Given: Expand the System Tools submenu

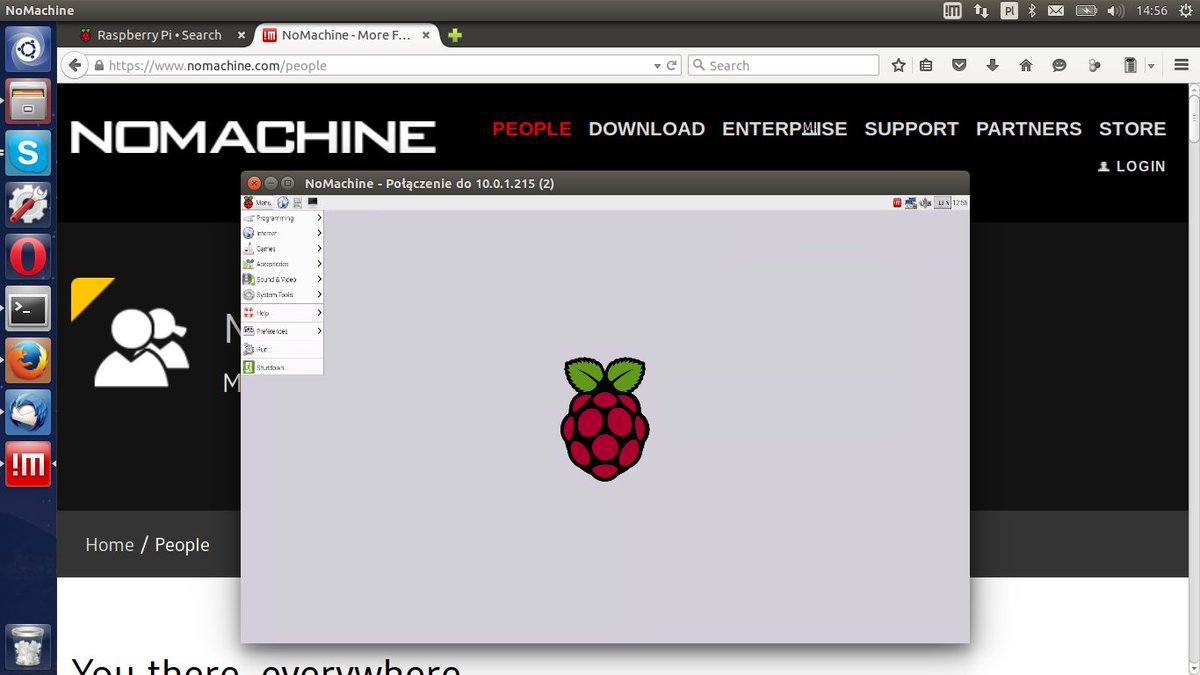Looking at the screenshot, I should [283, 295].
